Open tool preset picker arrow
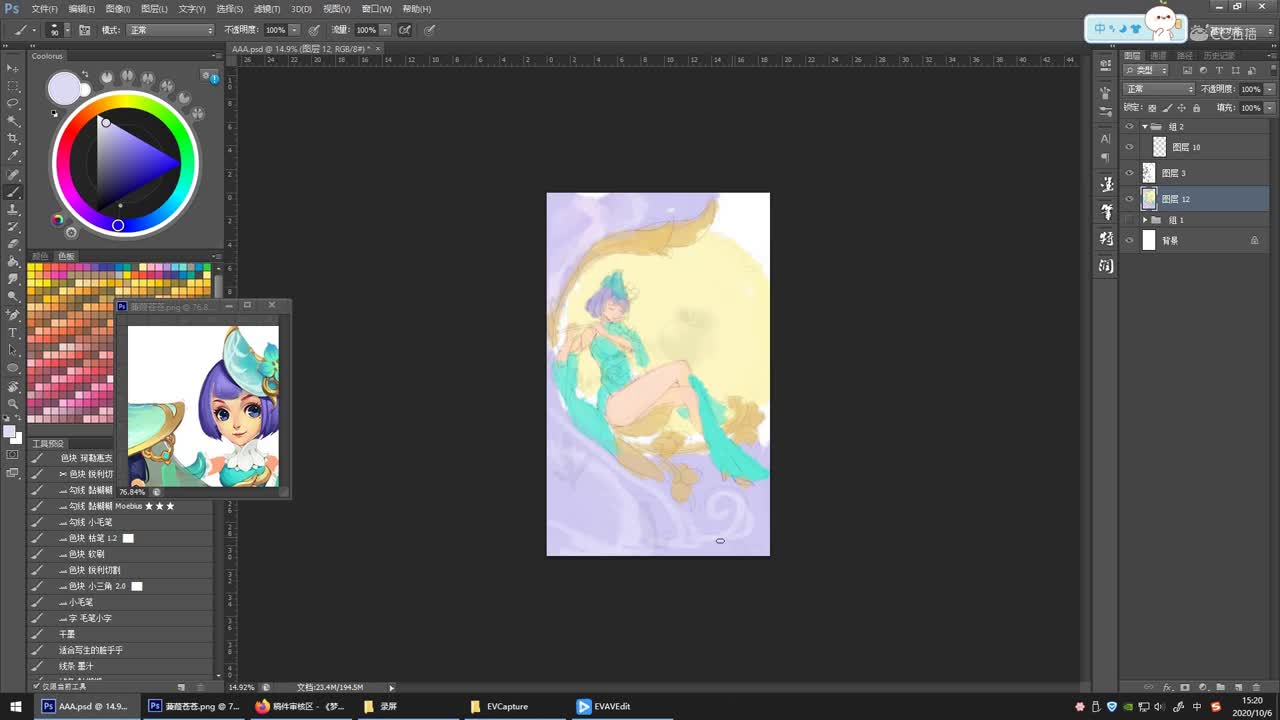The height and width of the screenshot is (720, 1280). coord(34,30)
